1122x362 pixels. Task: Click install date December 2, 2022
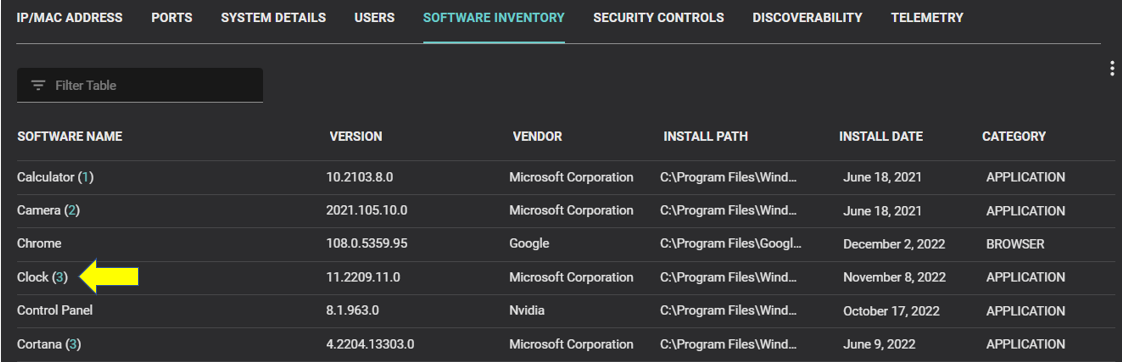pyautogui.click(x=894, y=244)
